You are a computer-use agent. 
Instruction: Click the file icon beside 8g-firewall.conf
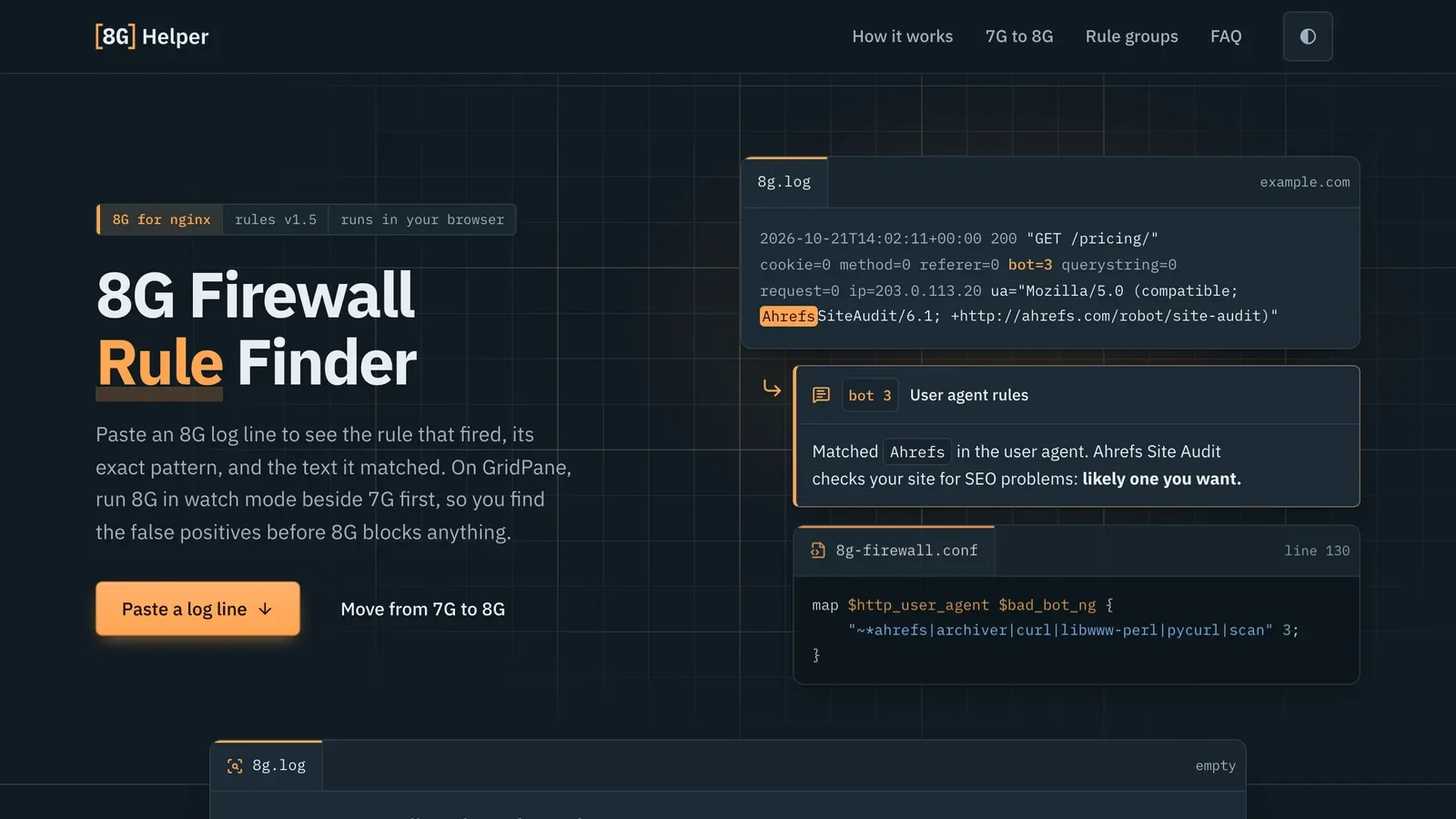click(x=818, y=551)
